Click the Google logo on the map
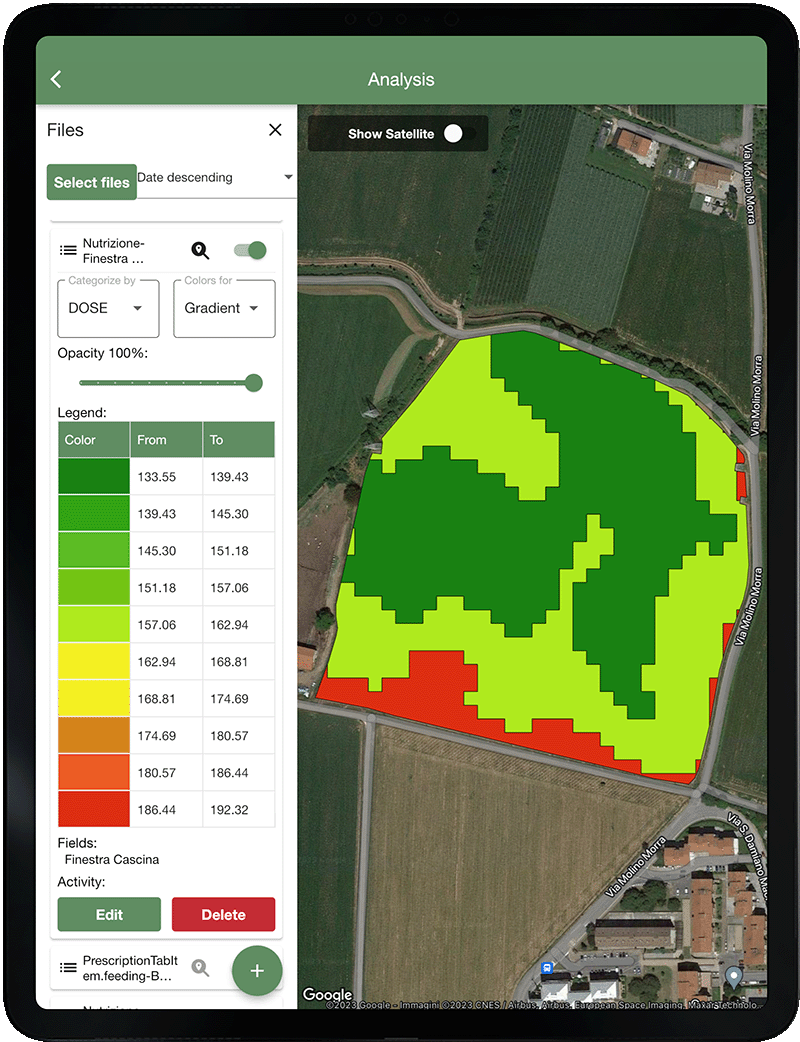800x1042 pixels. pos(327,993)
